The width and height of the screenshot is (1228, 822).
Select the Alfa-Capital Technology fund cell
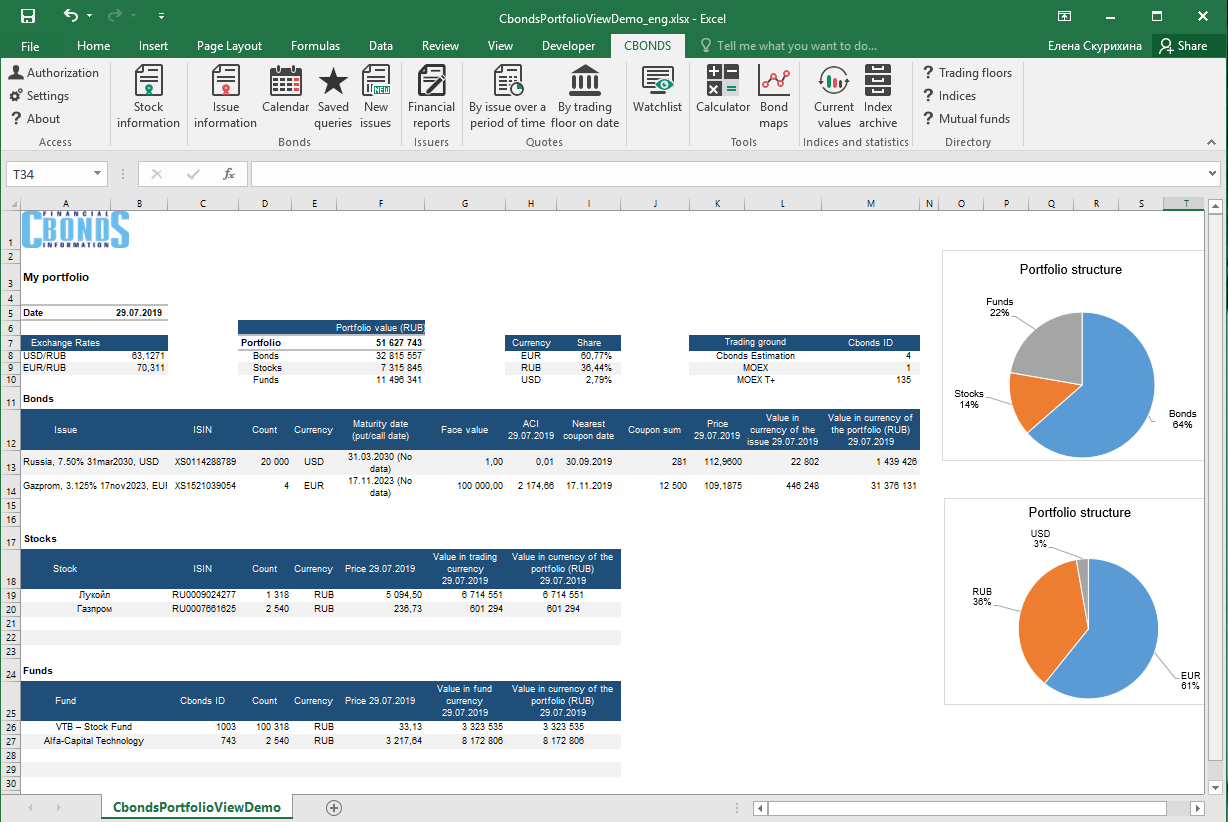click(94, 741)
